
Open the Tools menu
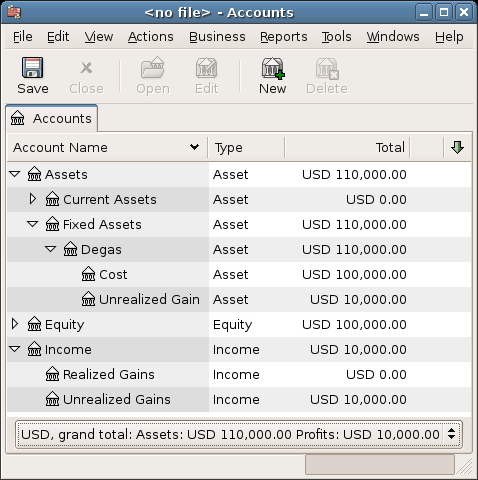(337, 37)
